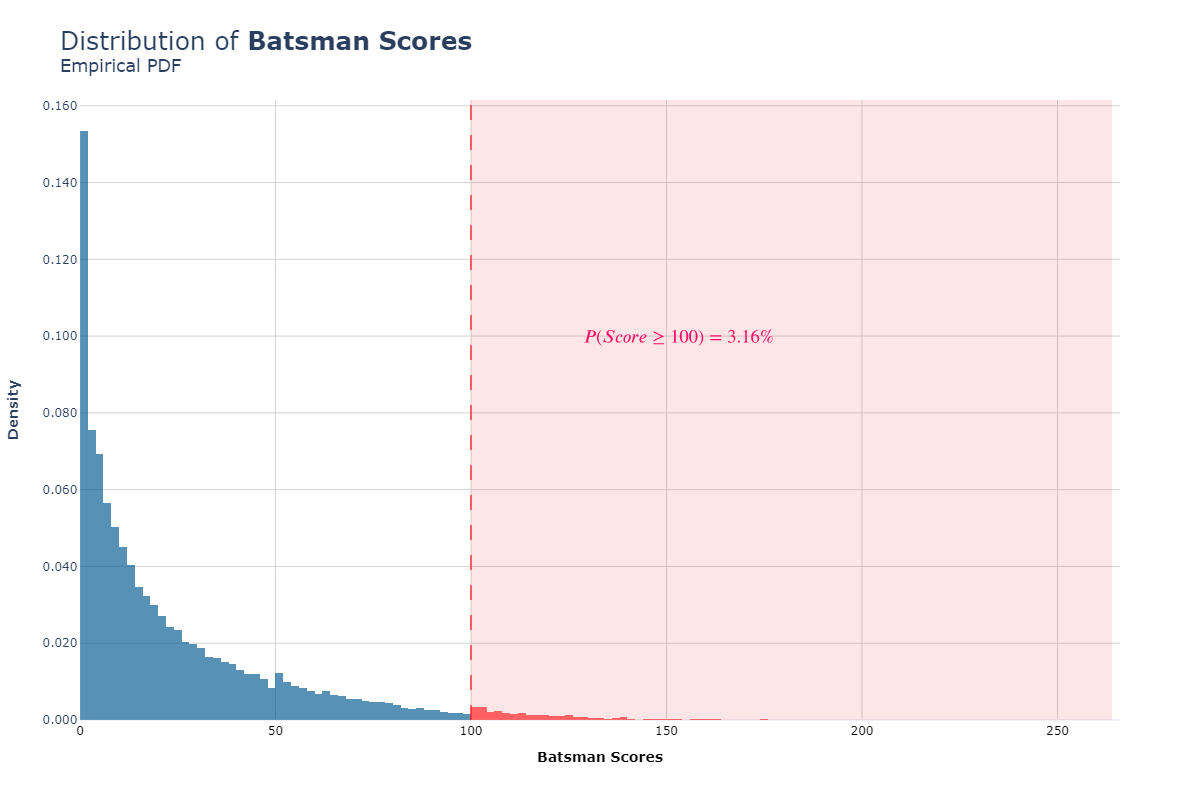1200x800 pixels.
Task: Click the 200 x-axis tick label
Action: tap(862, 732)
